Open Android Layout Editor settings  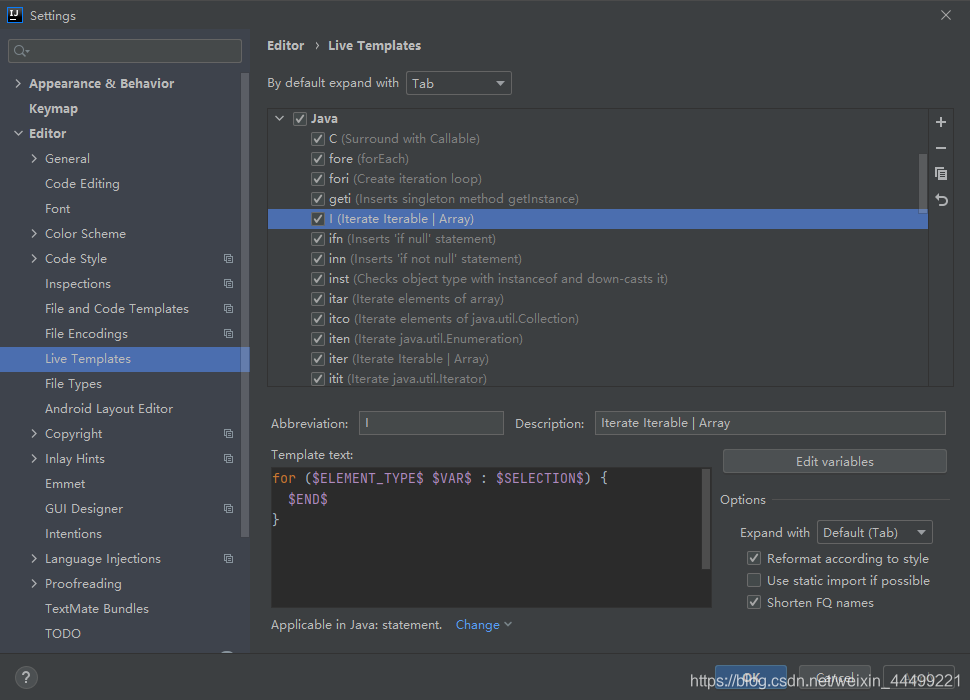(x=109, y=409)
